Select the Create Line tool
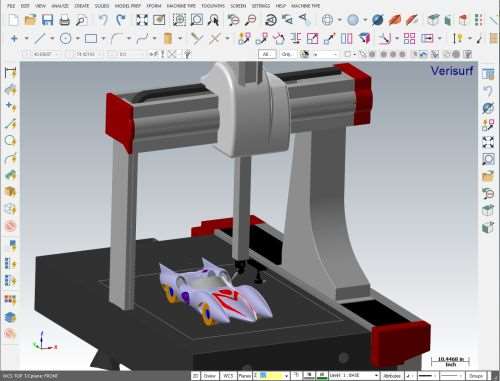This screenshot has height=381, width=500. click(40, 39)
